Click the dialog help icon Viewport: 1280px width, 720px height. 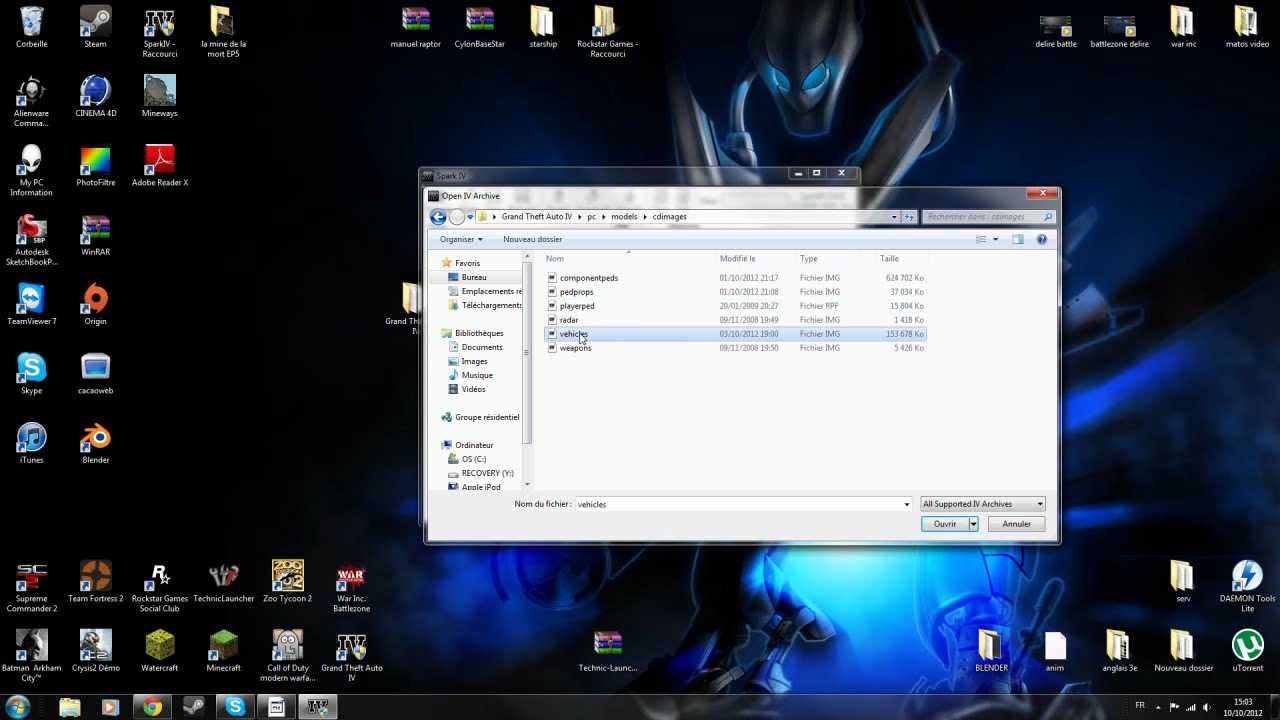[x=1042, y=239]
